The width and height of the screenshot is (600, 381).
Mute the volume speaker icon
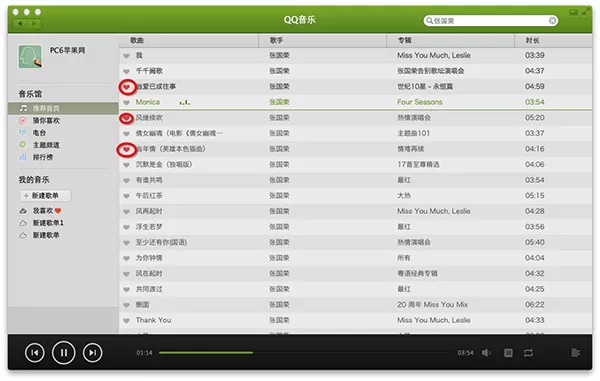coord(486,353)
